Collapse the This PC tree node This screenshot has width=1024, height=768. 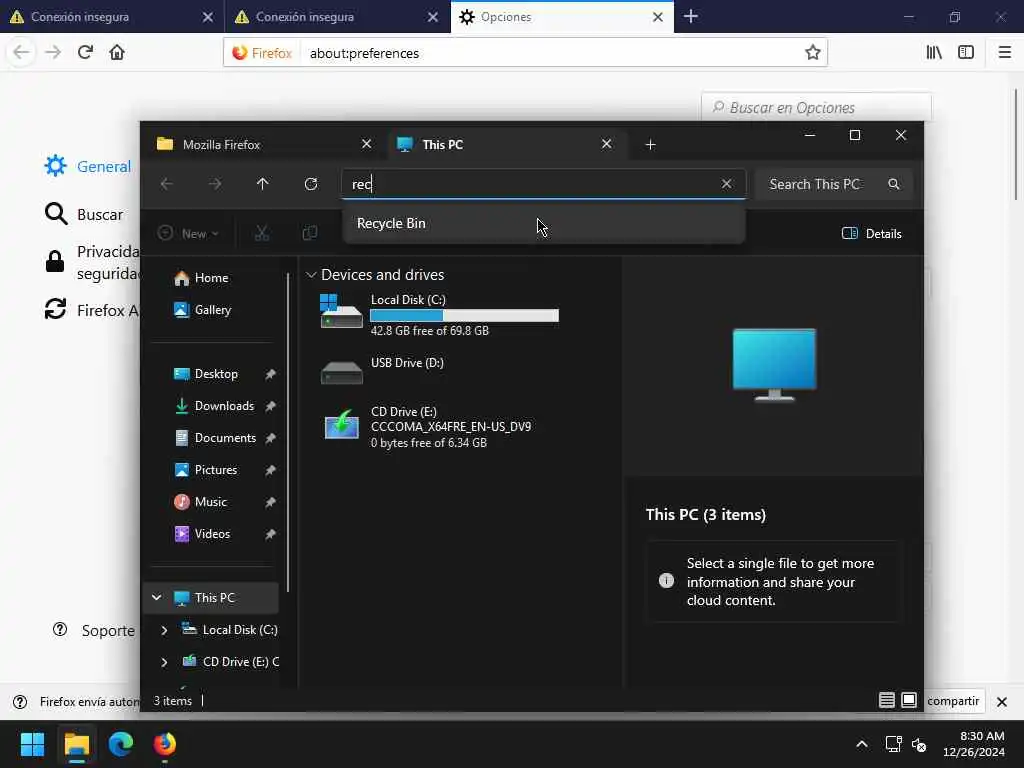(157, 598)
